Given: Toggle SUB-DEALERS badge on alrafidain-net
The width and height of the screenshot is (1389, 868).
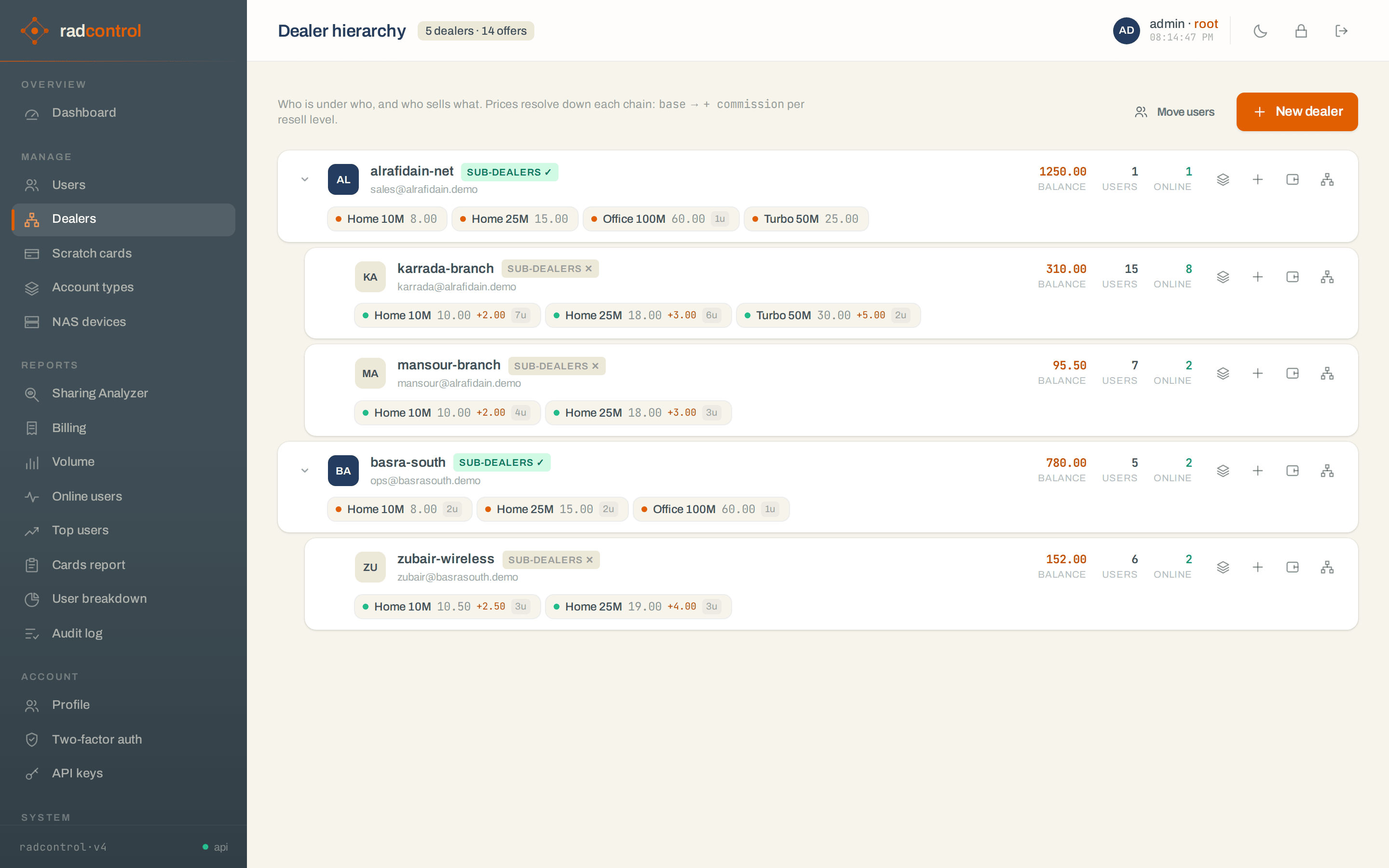Looking at the screenshot, I should coord(509,172).
